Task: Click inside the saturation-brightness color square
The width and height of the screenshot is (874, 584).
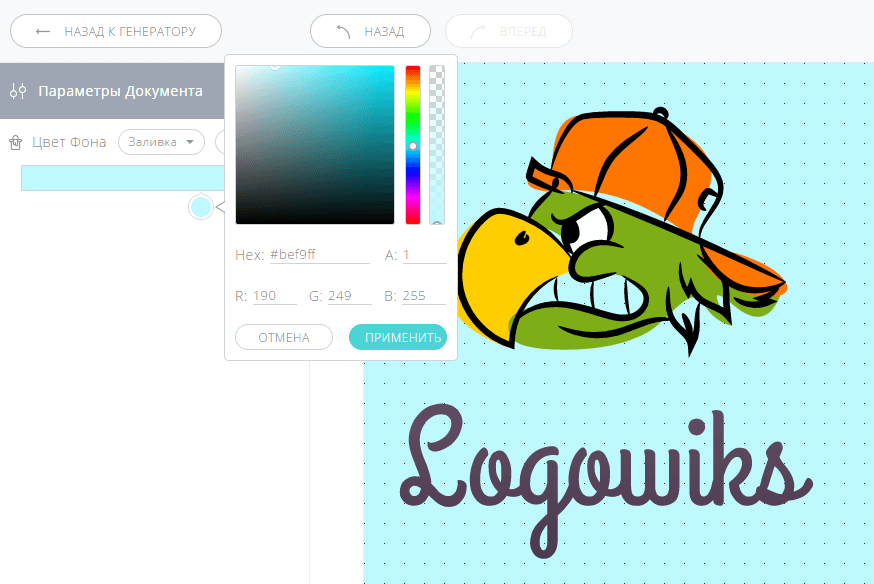Action: click(x=315, y=145)
